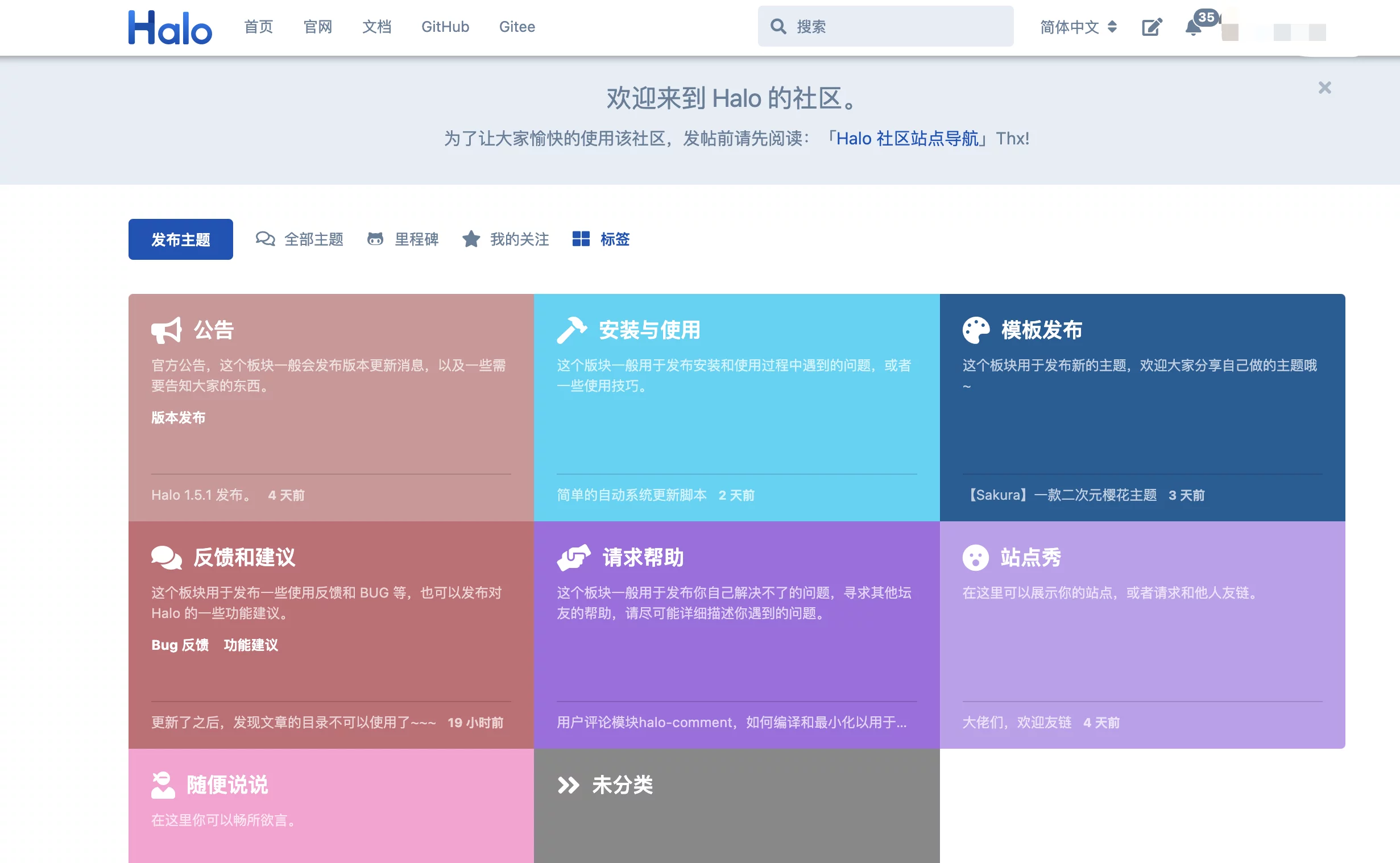Click the 里程碑 milestone icon
Screen dimensions: 1400x863
pyautogui.click(x=375, y=239)
